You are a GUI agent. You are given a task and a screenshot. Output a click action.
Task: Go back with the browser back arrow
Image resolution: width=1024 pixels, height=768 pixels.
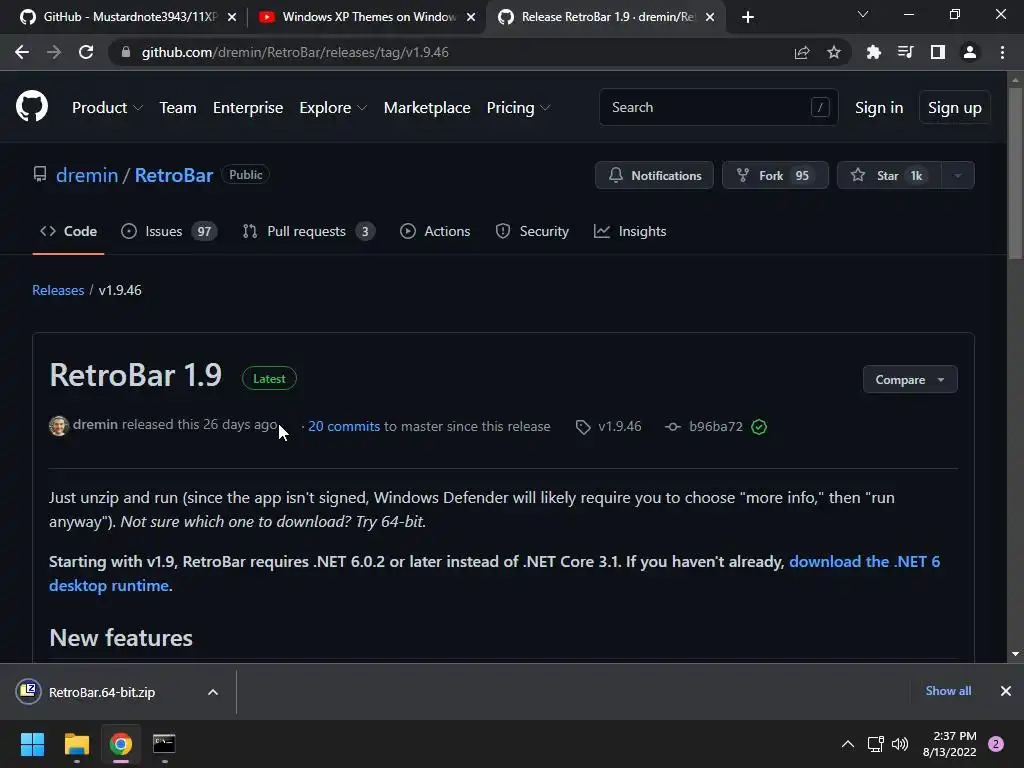pyautogui.click(x=22, y=52)
